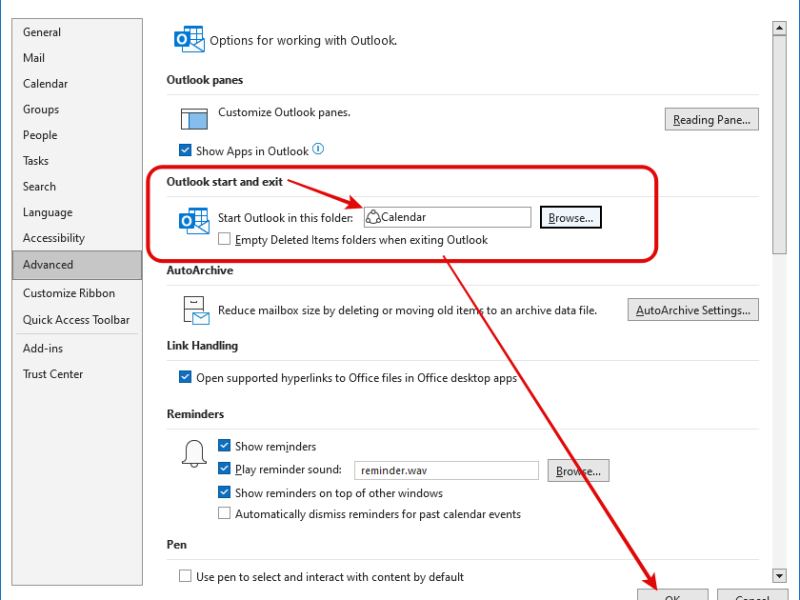Uncheck Open supported hyperlinks in Office desktop apps
The width and height of the screenshot is (800, 600).
(x=185, y=377)
